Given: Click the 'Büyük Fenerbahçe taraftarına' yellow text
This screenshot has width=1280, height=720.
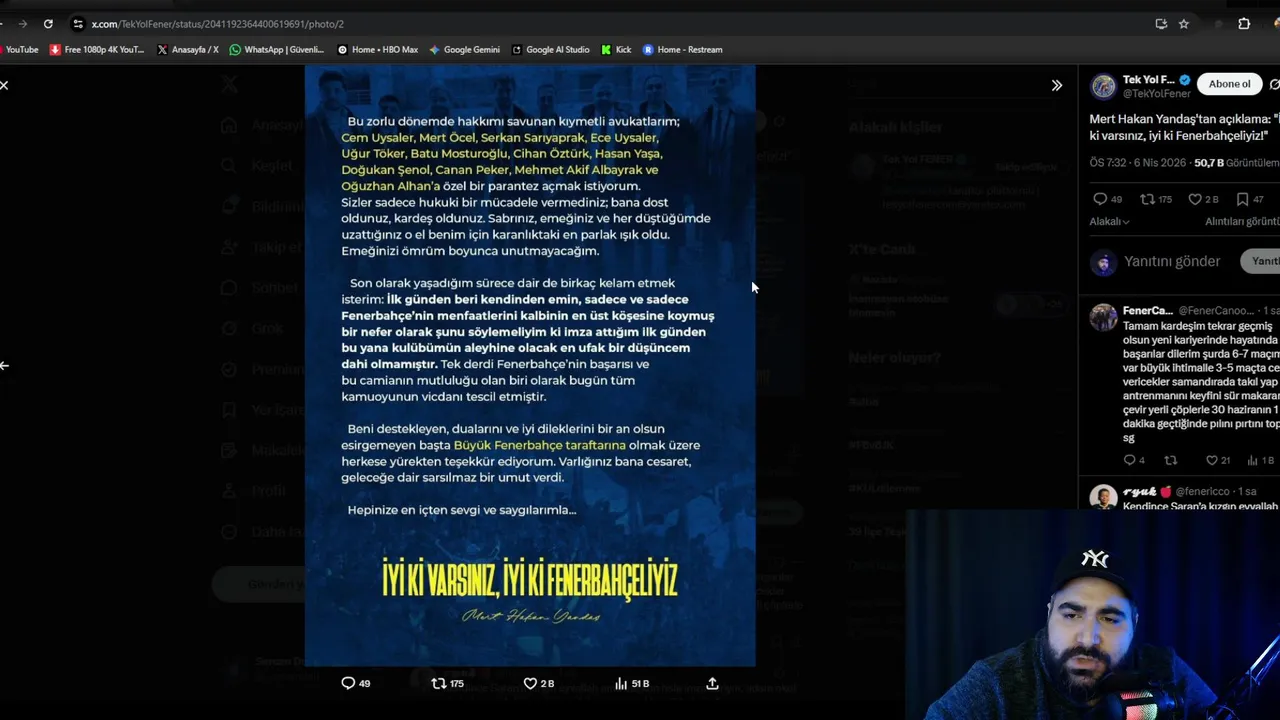Looking at the screenshot, I should coord(540,445).
